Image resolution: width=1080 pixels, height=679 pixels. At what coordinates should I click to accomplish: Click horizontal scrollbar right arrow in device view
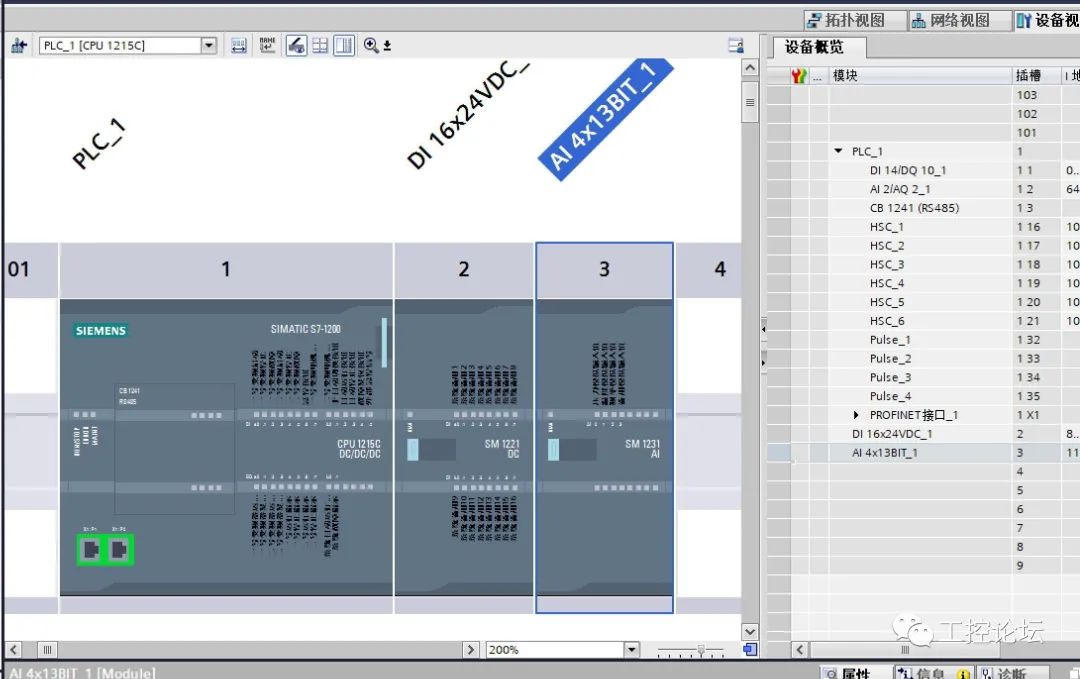click(471, 649)
